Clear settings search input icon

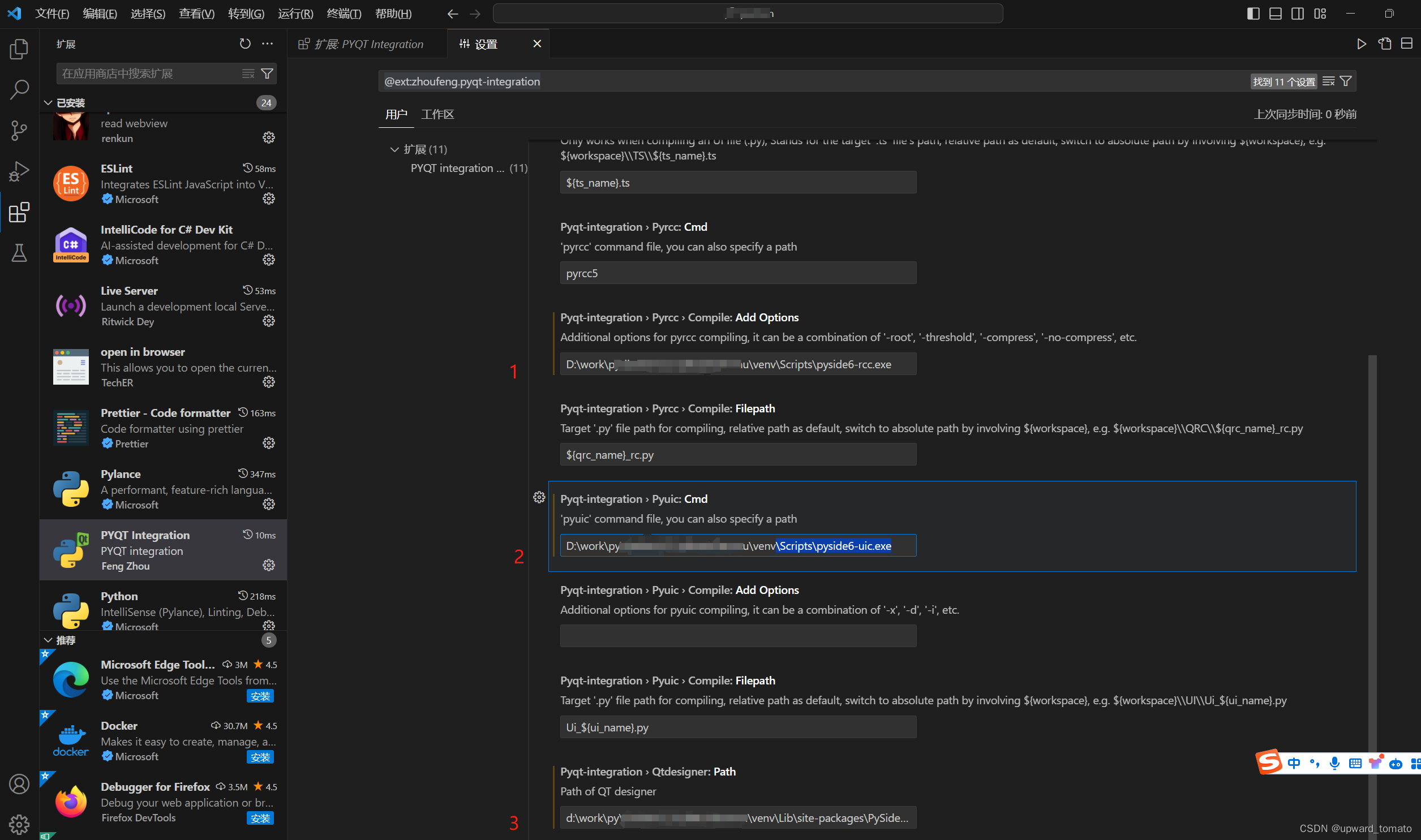click(x=1329, y=81)
